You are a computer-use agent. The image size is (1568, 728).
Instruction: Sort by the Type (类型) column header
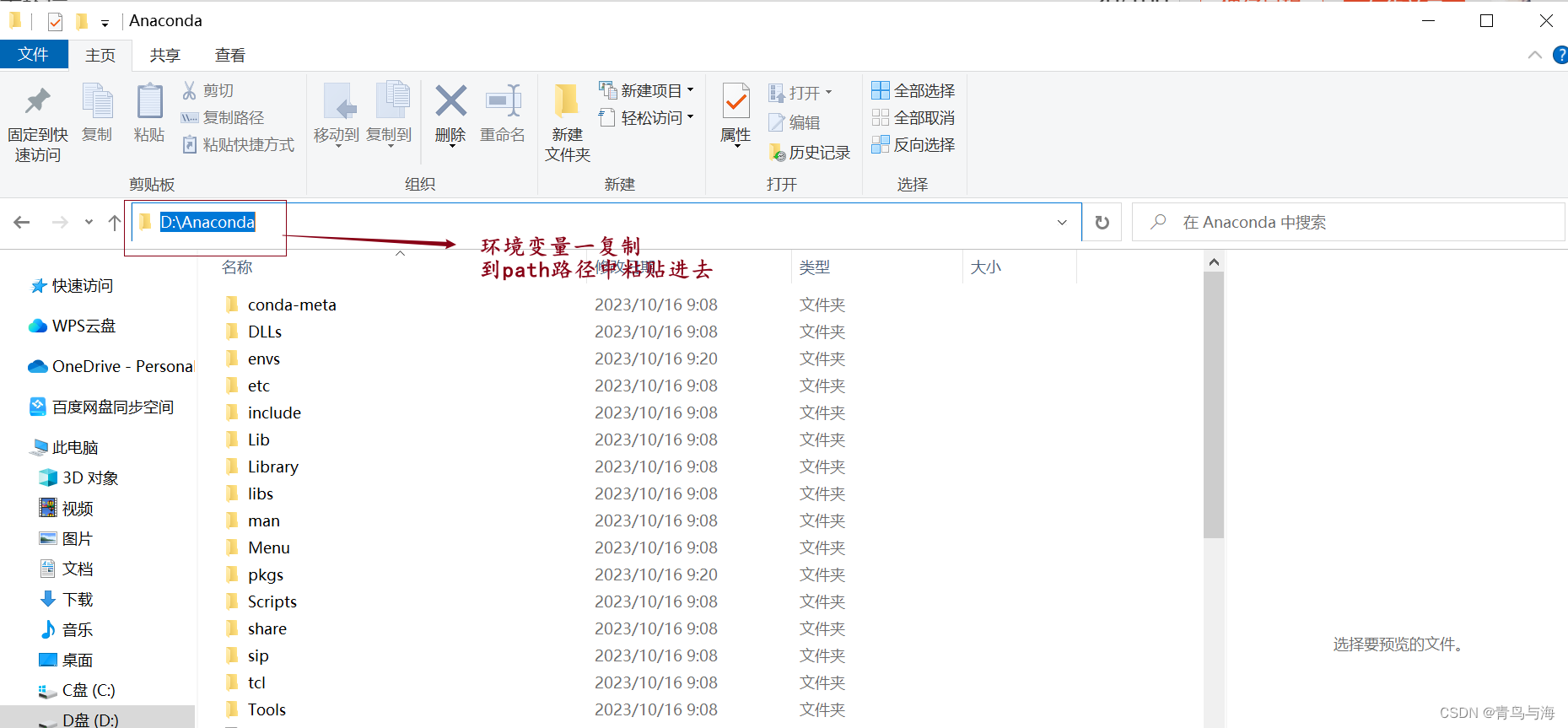click(815, 267)
